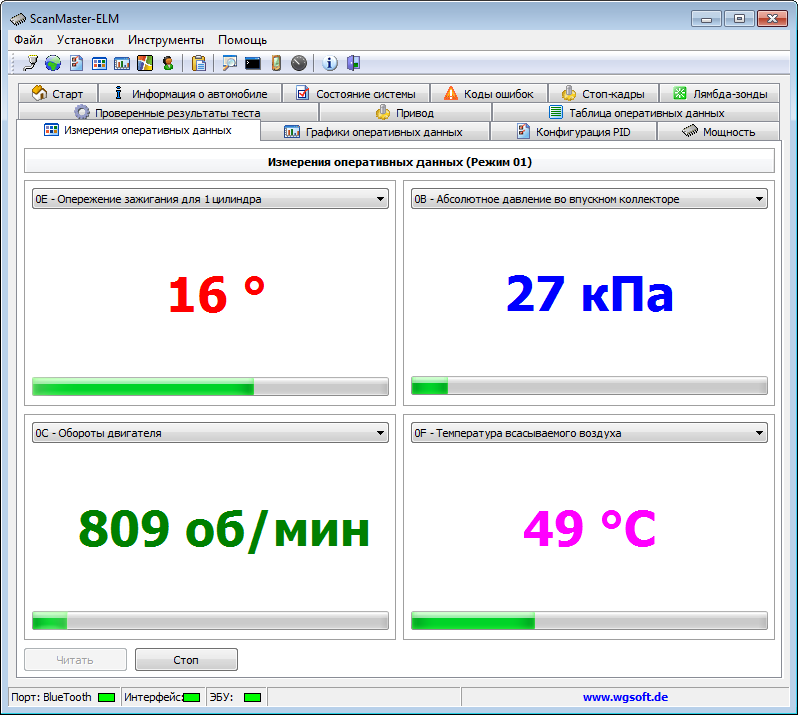Minimize the ScanMaster-ELM window

(706, 19)
